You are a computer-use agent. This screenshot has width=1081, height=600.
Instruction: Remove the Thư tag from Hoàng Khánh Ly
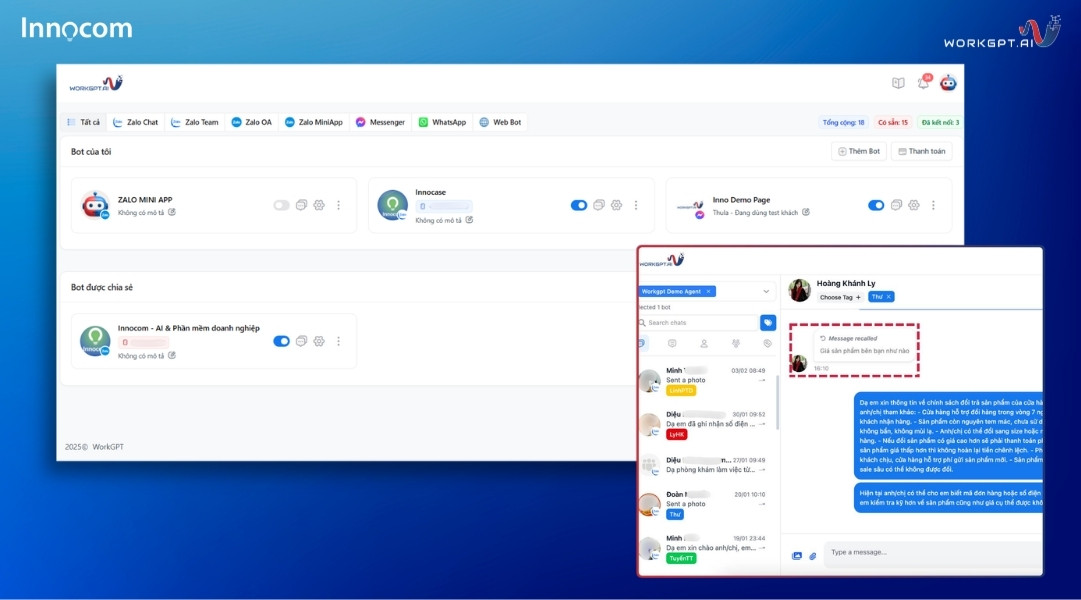[889, 297]
